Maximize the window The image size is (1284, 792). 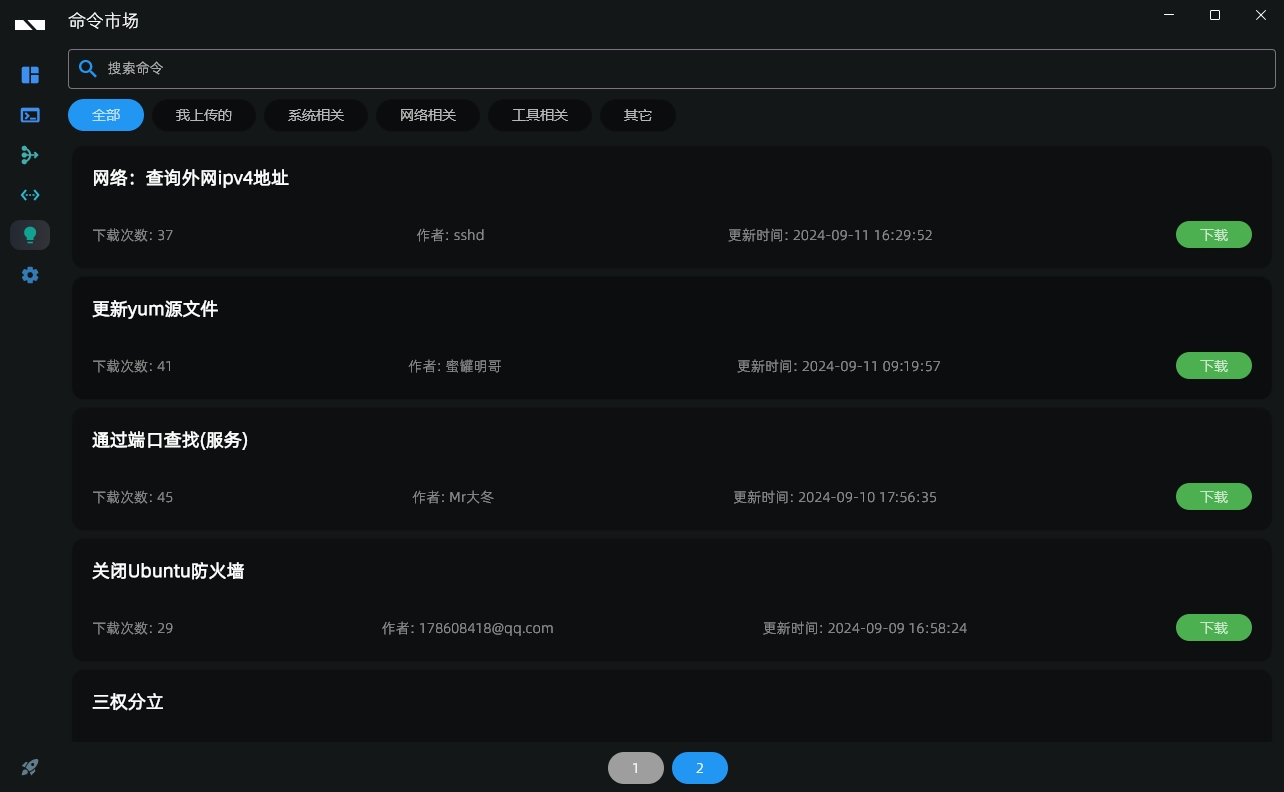(1215, 15)
